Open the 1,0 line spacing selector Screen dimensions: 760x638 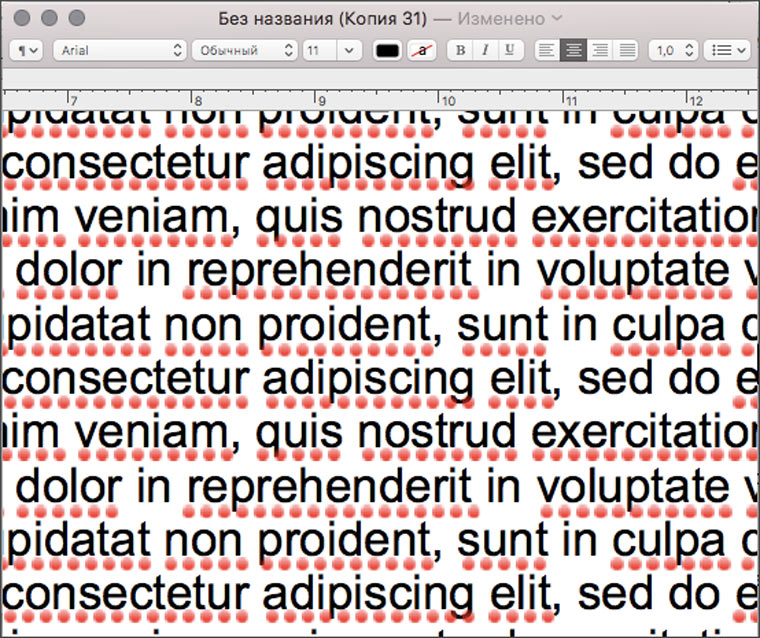click(x=673, y=50)
